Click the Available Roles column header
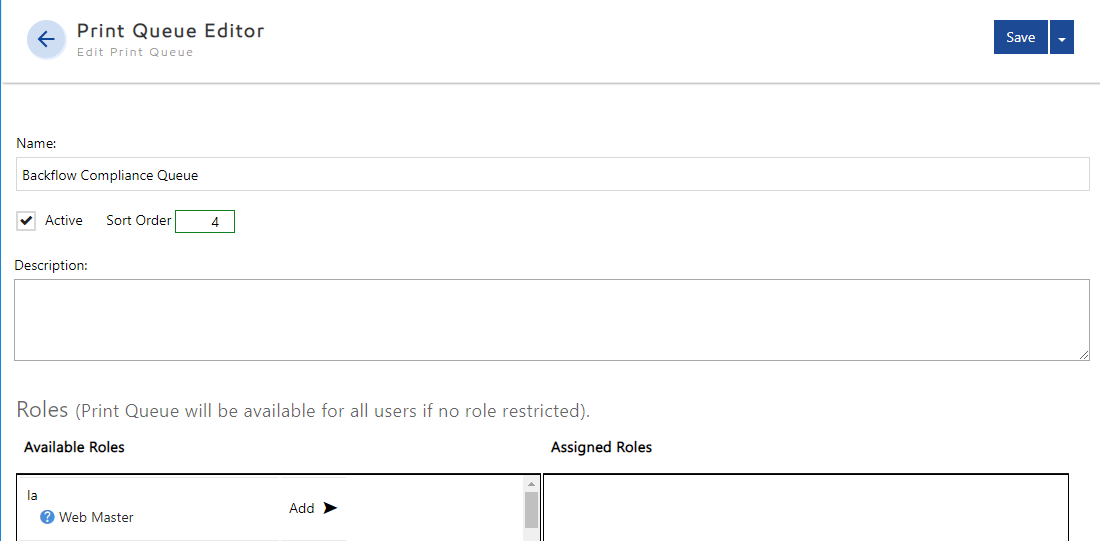 74,447
